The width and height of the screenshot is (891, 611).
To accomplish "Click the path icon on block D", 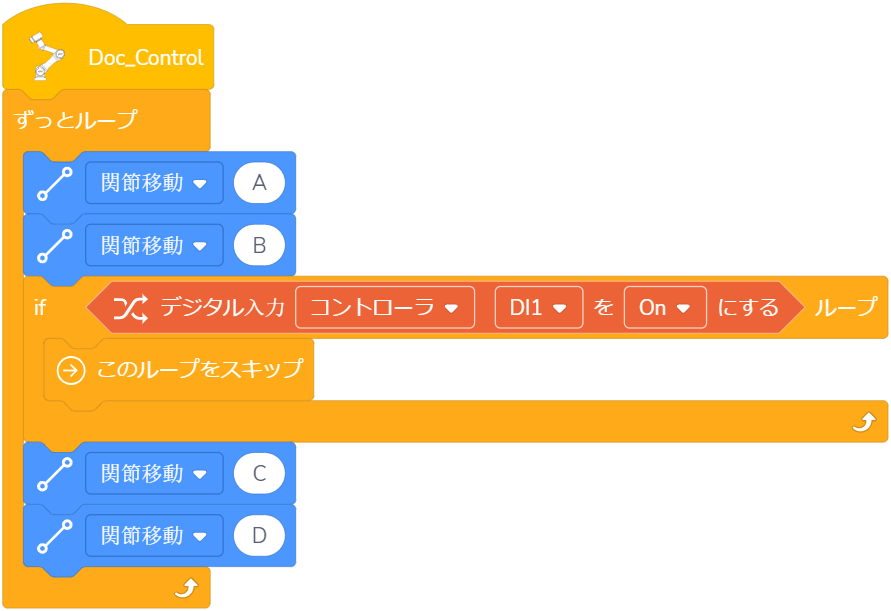I will point(54,536).
